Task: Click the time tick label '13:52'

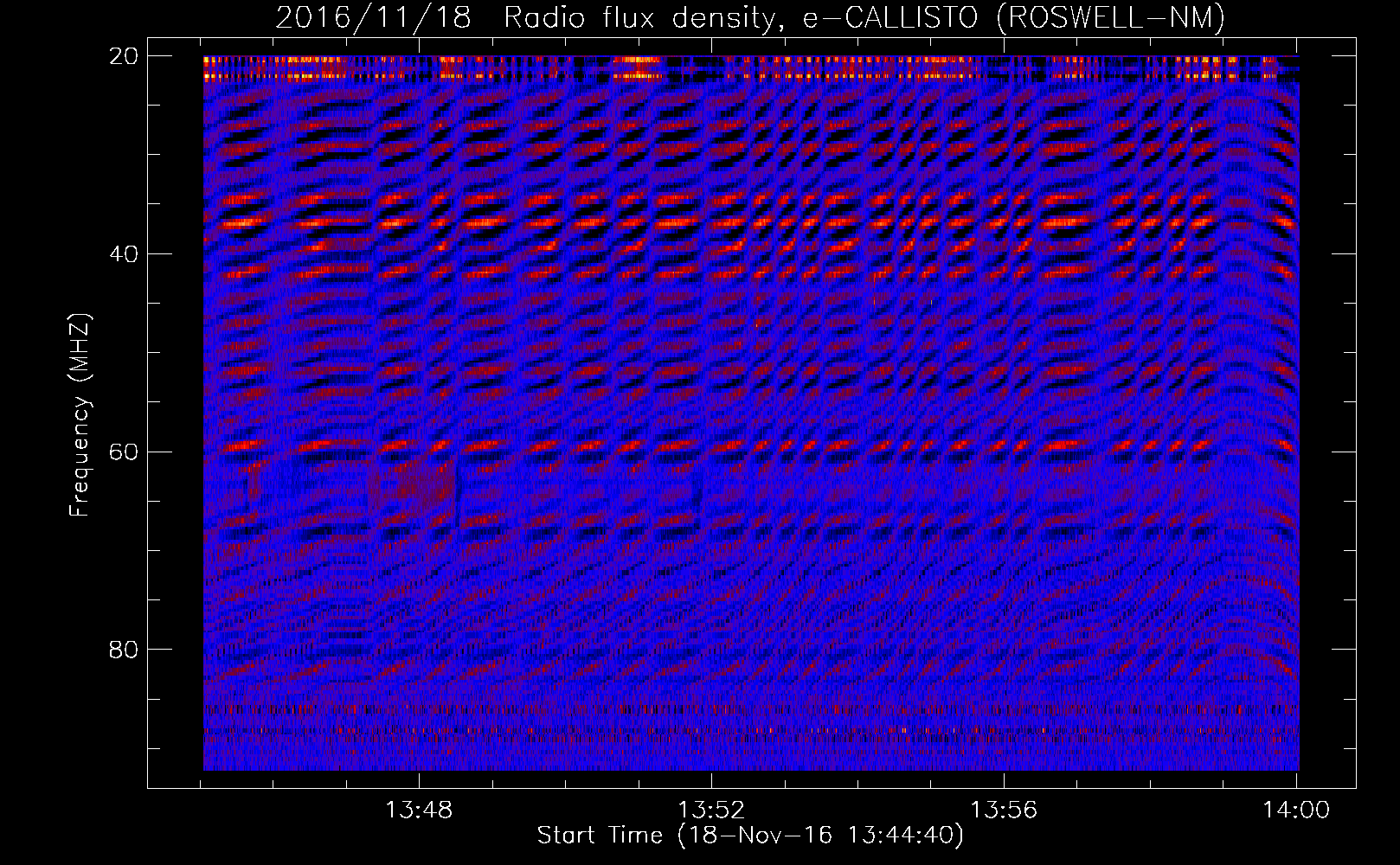Action: coord(711,811)
